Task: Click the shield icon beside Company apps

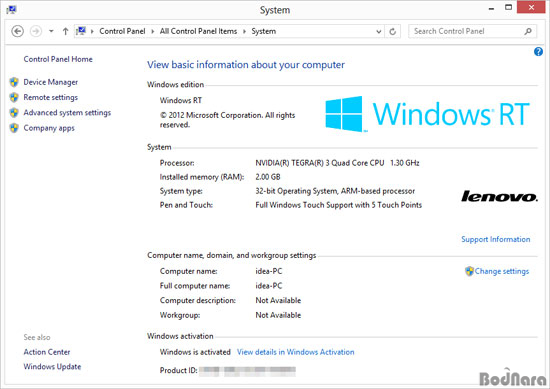Action: (x=14, y=128)
